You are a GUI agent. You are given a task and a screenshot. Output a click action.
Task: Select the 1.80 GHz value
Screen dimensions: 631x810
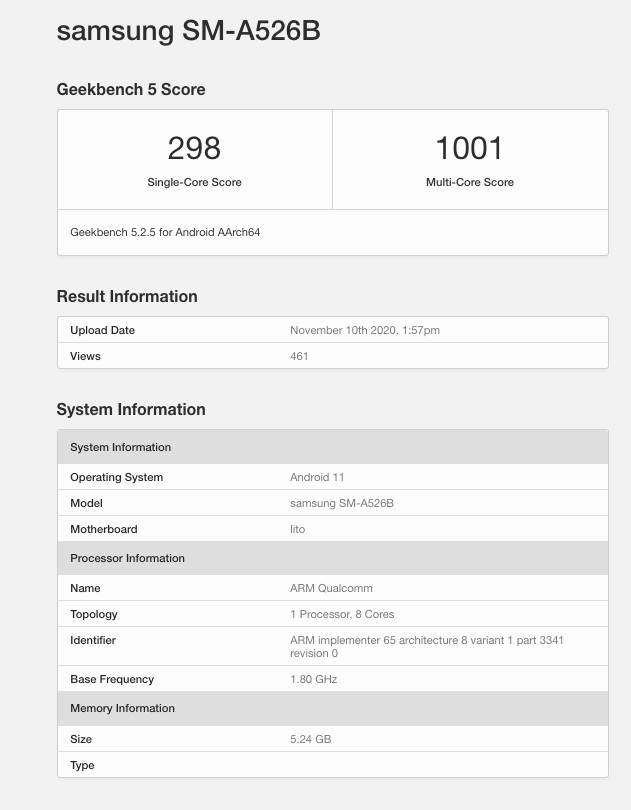pyautogui.click(x=314, y=679)
